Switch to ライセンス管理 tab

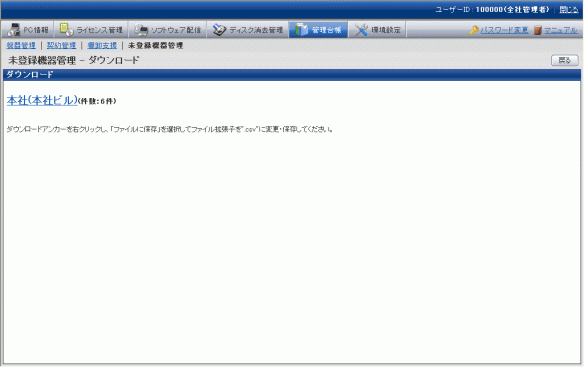click(91, 30)
